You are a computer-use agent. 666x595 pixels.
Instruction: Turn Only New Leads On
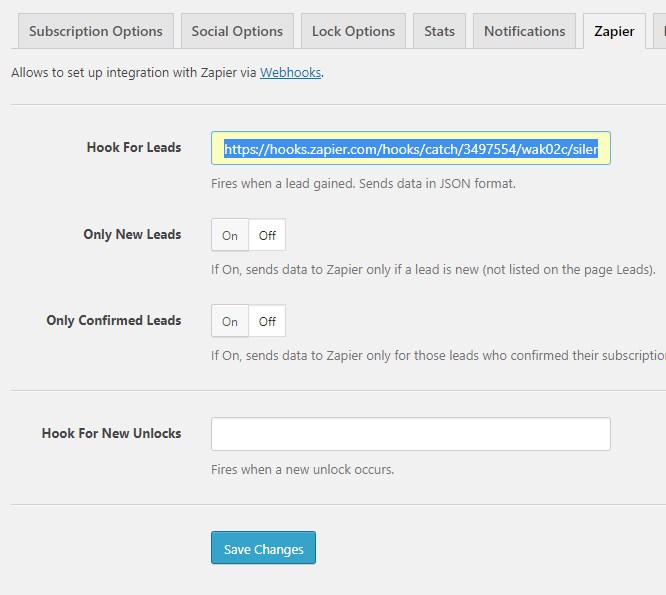(230, 236)
